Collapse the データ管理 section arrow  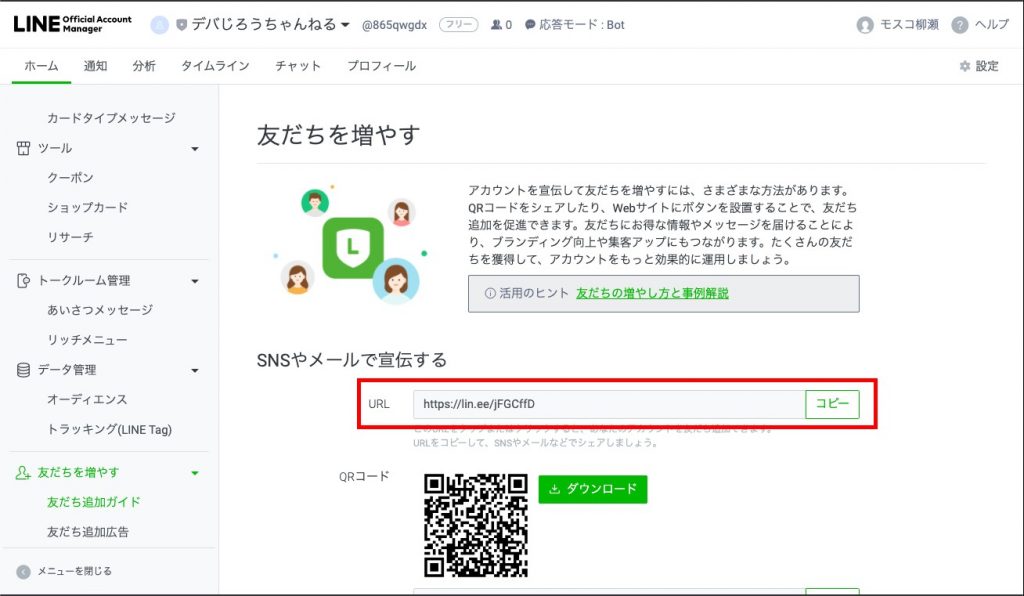195,371
